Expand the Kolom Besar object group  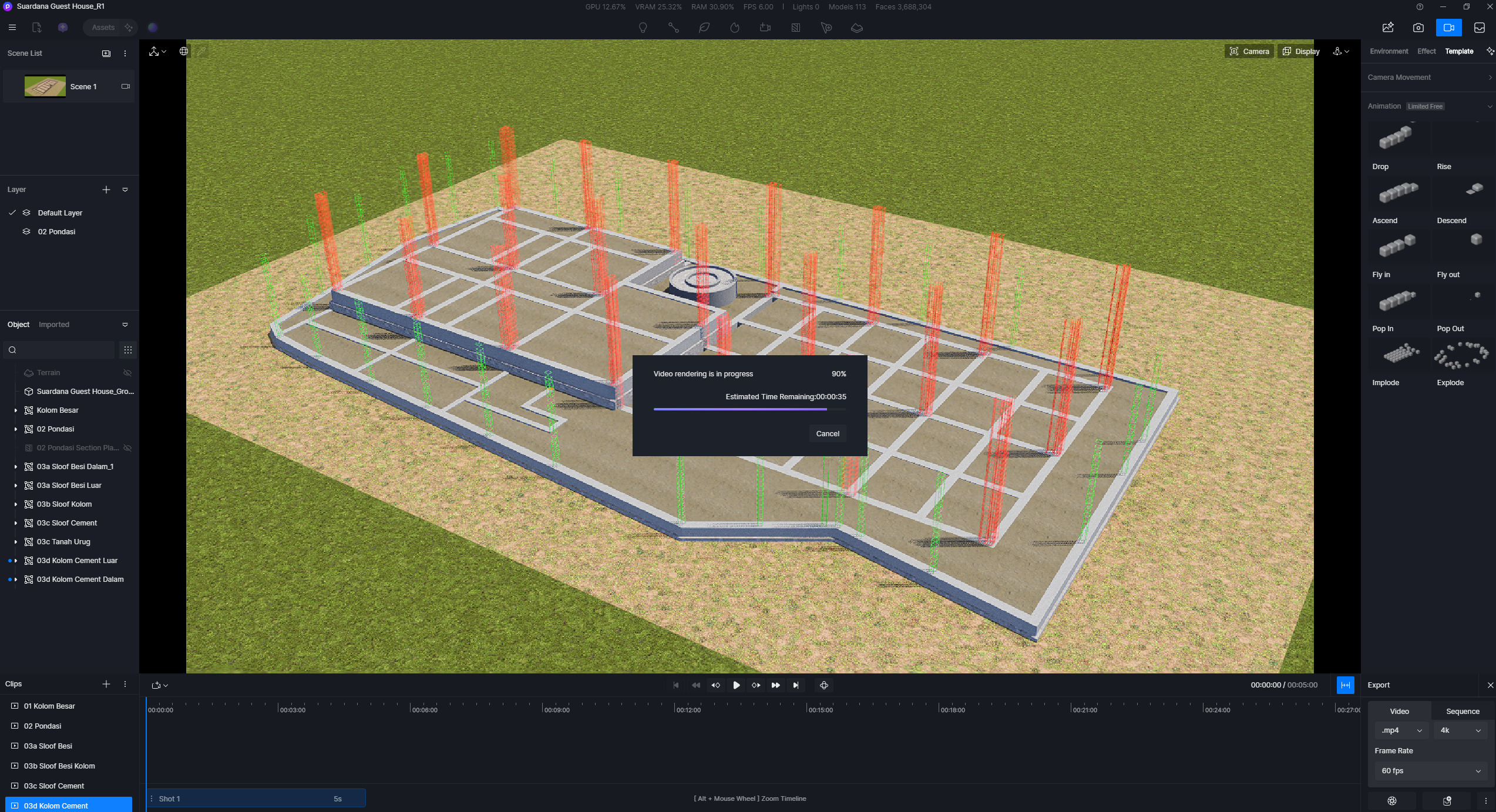[16, 410]
